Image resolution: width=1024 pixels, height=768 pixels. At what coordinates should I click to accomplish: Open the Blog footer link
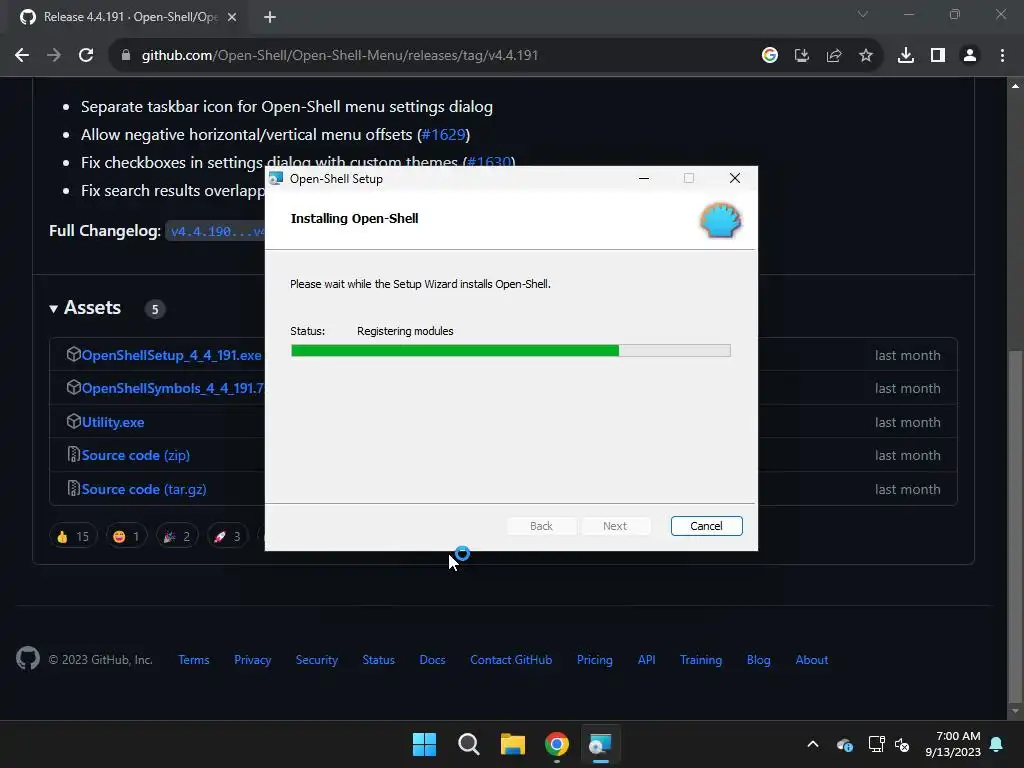point(759,660)
